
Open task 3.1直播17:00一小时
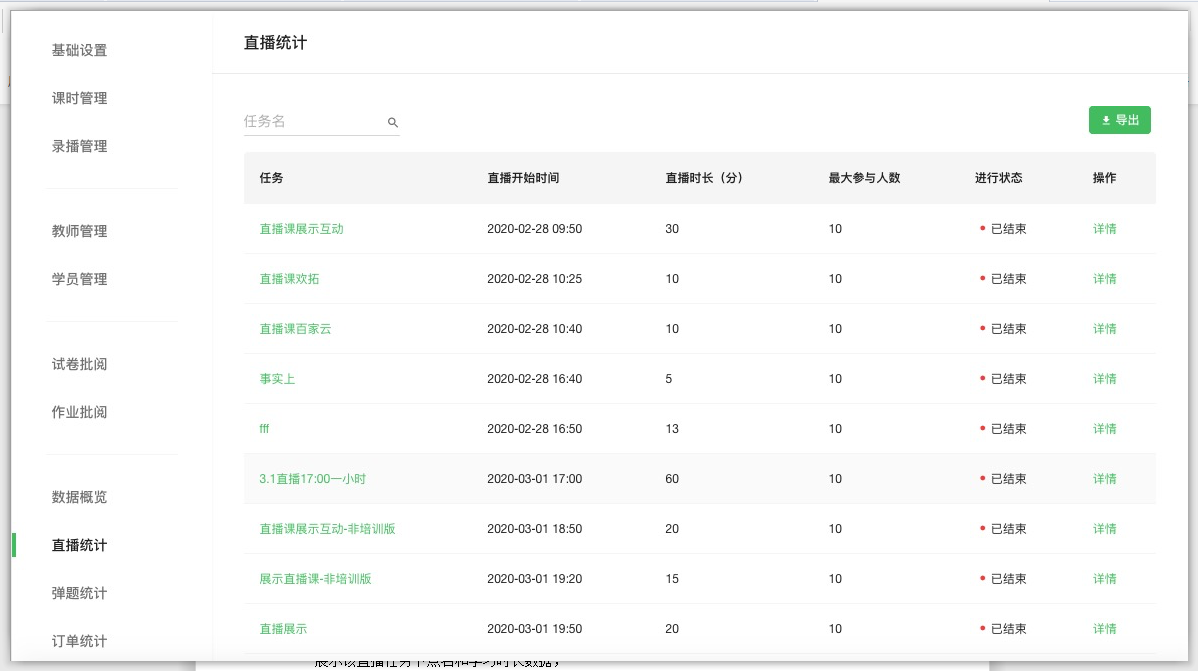pyautogui.click(x=312, y=479)
